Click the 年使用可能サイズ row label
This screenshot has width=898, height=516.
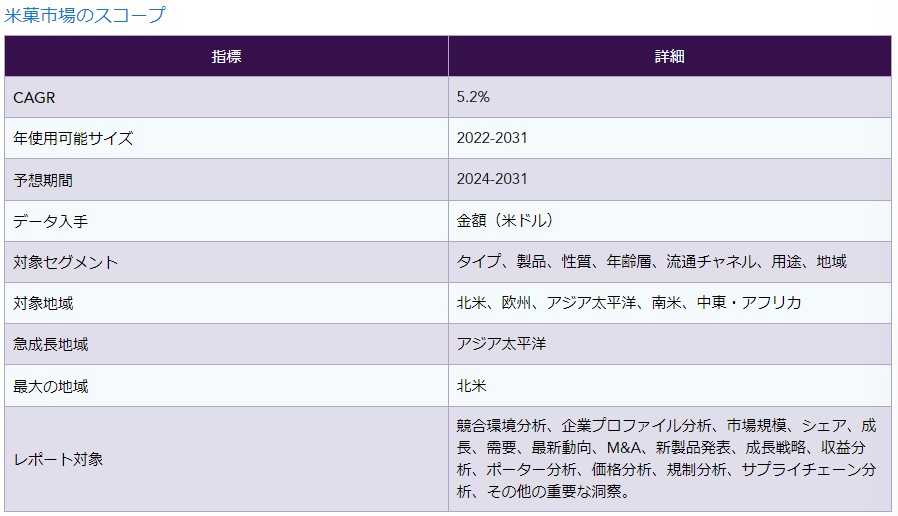[x=73, y=138]
